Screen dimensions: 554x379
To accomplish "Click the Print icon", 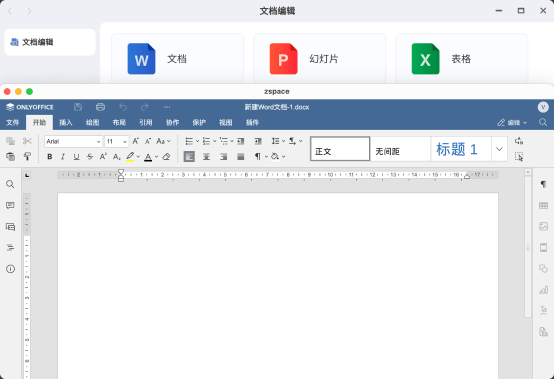I will (x=100, y=107).
